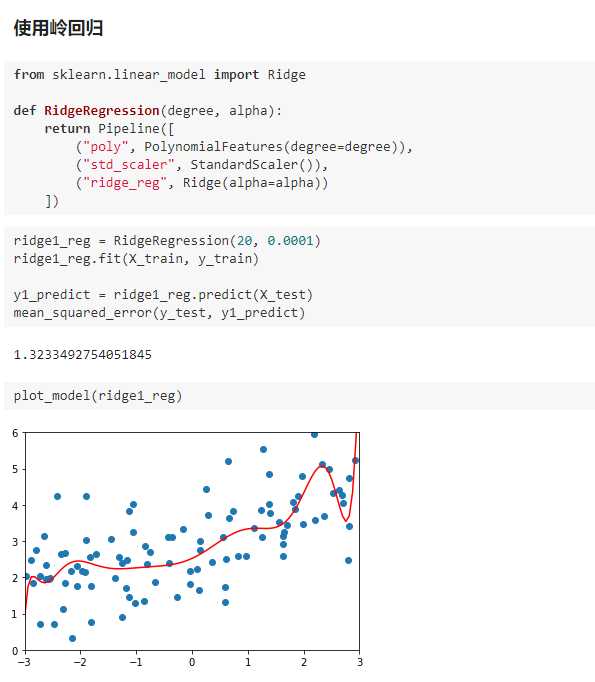Viewport: 595px width, 682px height.
Task: Click the plot_model(ridge1_reg) cell
Action: (299, 396)
